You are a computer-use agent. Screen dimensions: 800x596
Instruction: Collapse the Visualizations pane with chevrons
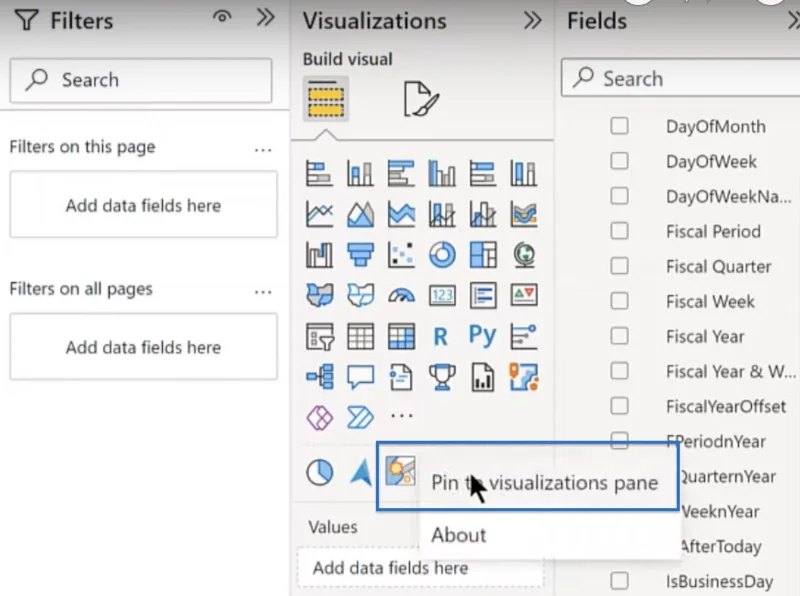tap(532, 20)
